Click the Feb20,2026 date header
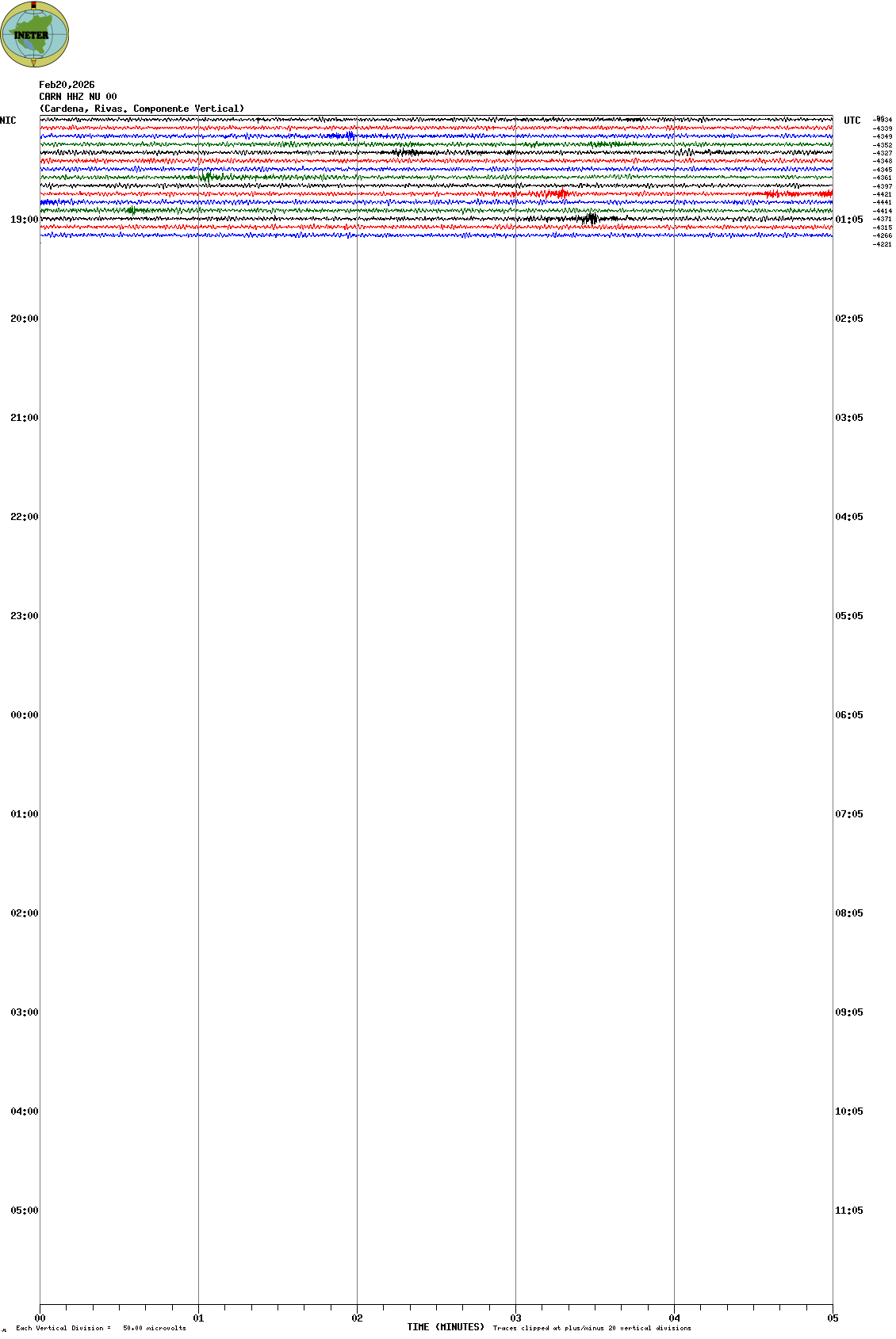This screenshot has height=1339, width=896. pyautogui.click(x=67, y=85)
